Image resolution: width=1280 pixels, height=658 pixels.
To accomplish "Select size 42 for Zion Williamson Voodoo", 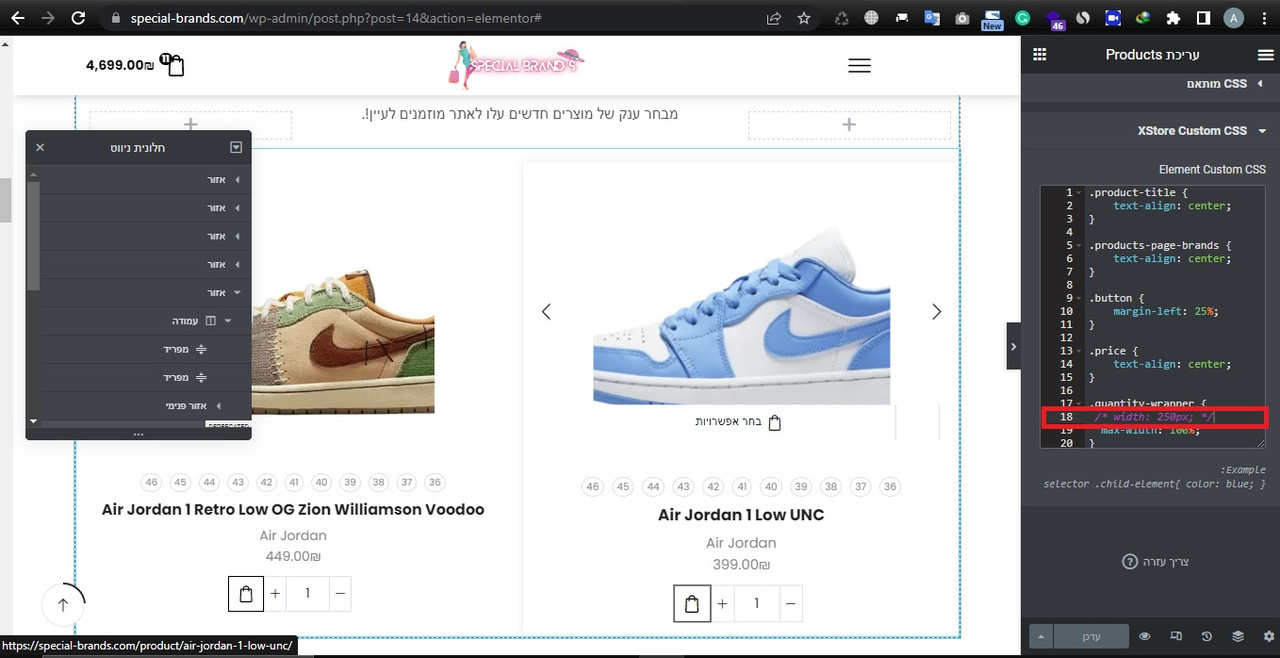I will click(266, 482).
